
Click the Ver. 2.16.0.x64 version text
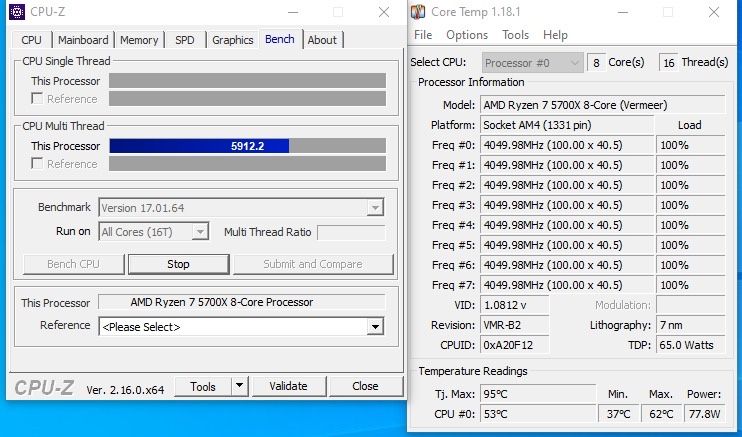125,390
